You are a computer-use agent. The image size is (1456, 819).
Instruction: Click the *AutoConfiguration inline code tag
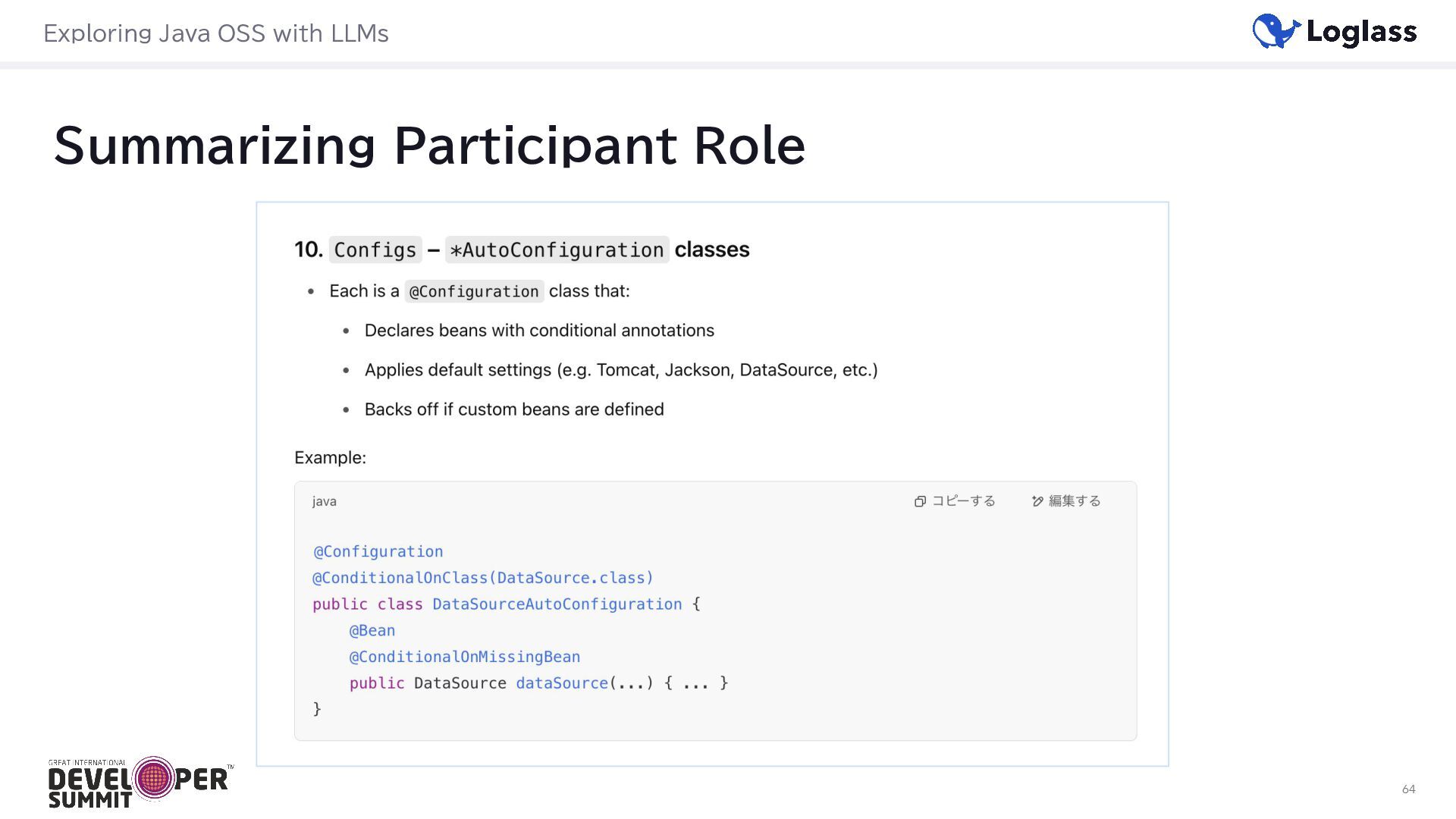click(557, 249)
